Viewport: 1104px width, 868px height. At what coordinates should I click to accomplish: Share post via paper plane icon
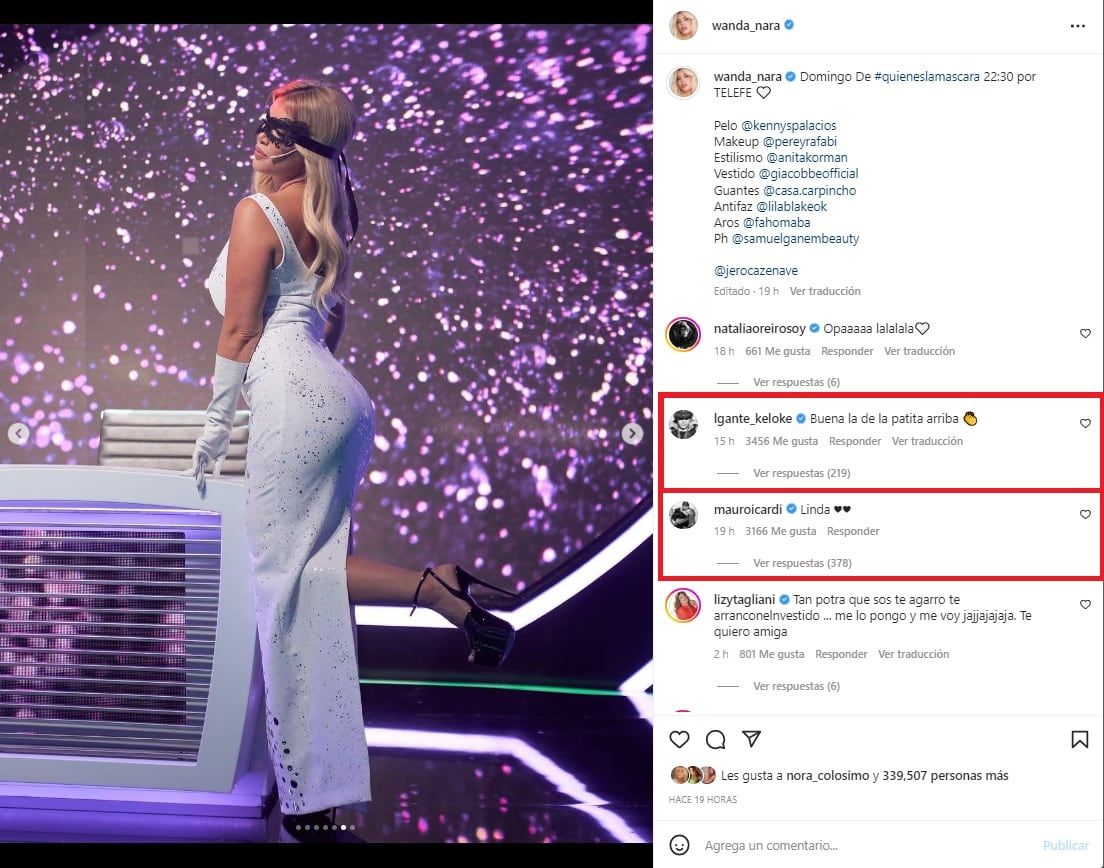[751, 738]
